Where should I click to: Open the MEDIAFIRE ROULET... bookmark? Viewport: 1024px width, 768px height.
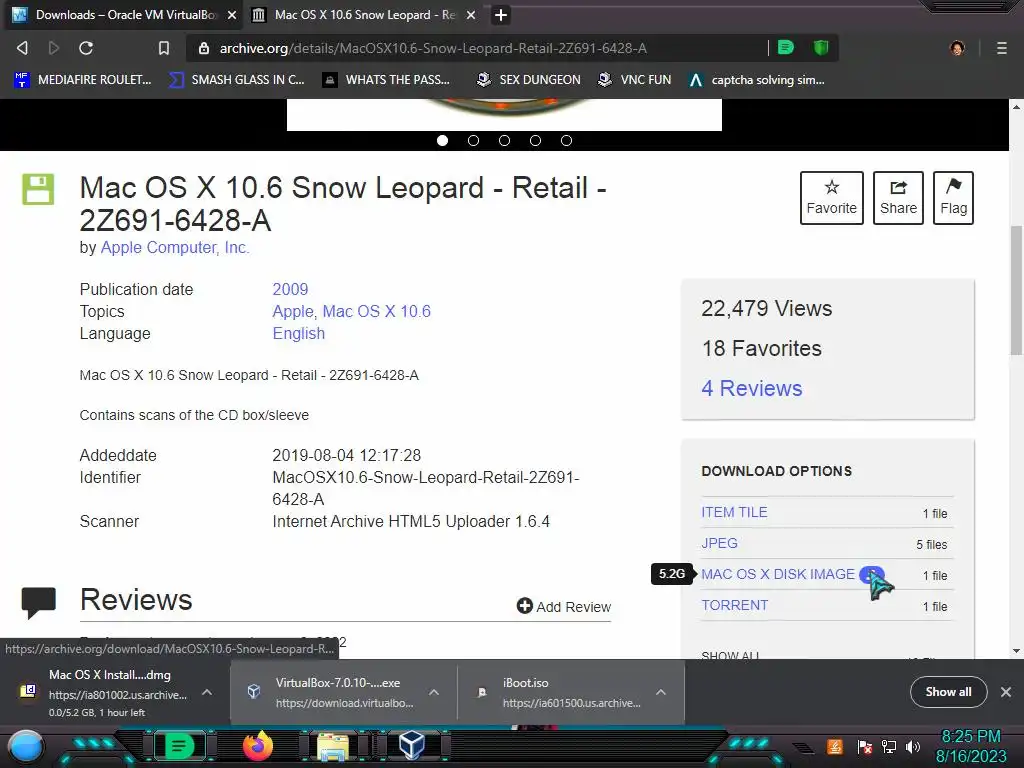click(83, 80)
